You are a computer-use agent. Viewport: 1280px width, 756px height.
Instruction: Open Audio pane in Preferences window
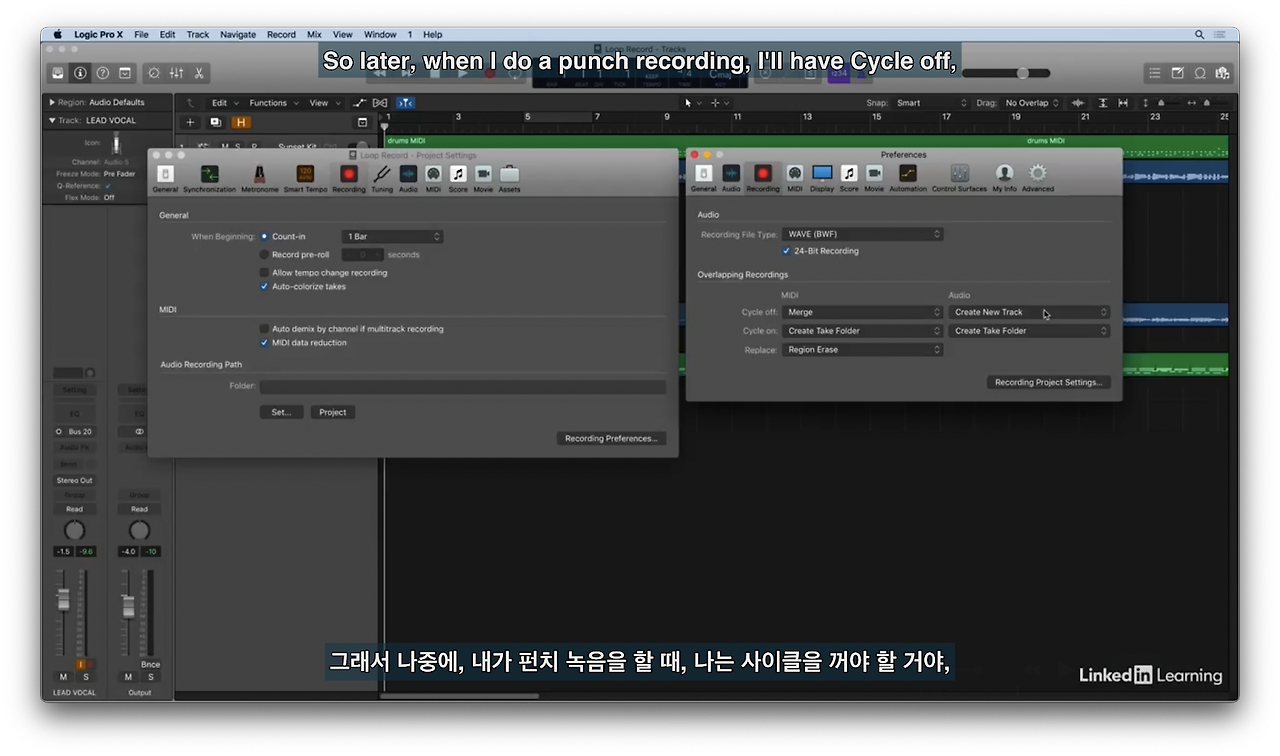coord(731,178)
